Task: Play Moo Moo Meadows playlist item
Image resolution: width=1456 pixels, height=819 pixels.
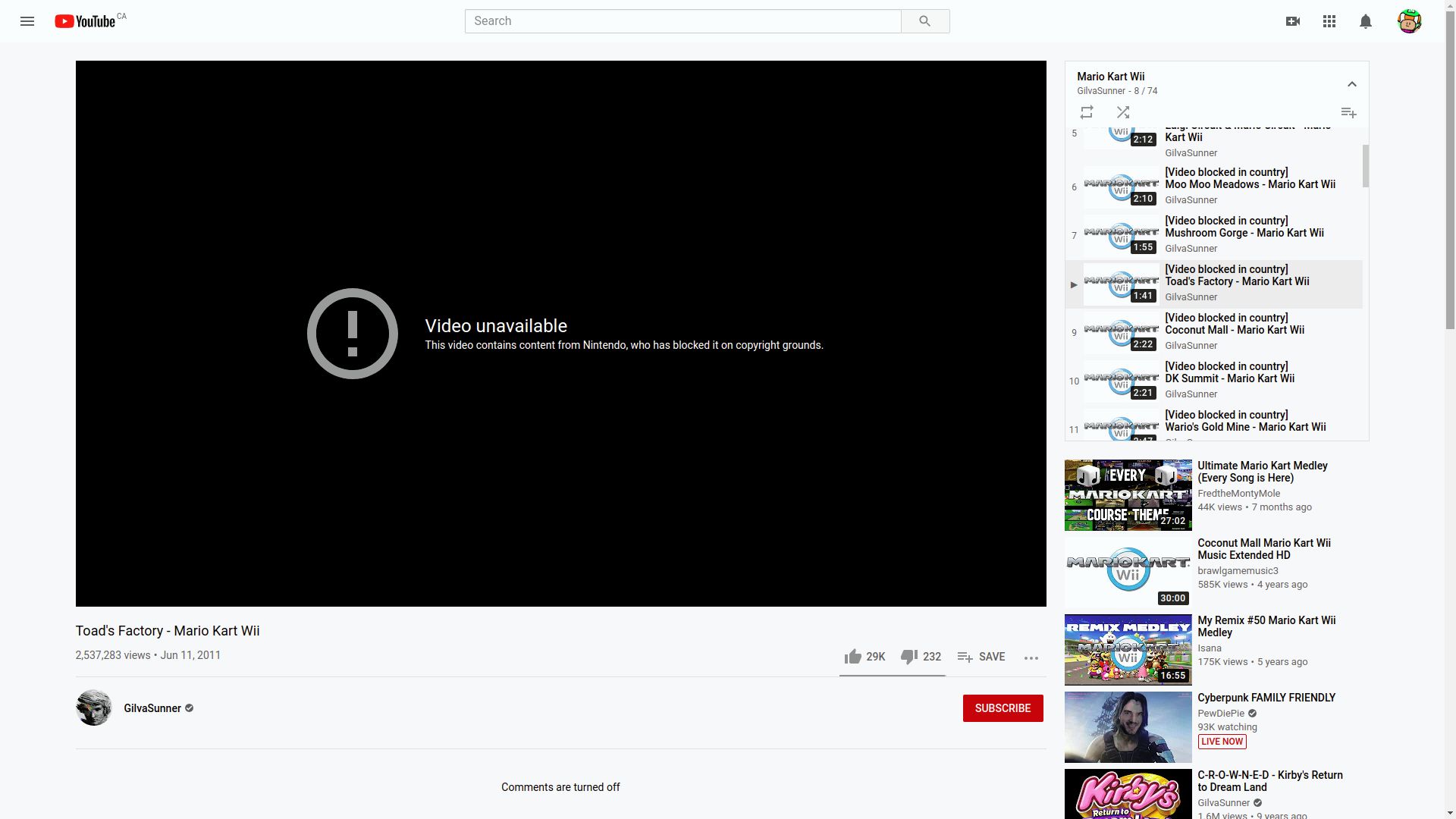Action: pos(1213,187)
